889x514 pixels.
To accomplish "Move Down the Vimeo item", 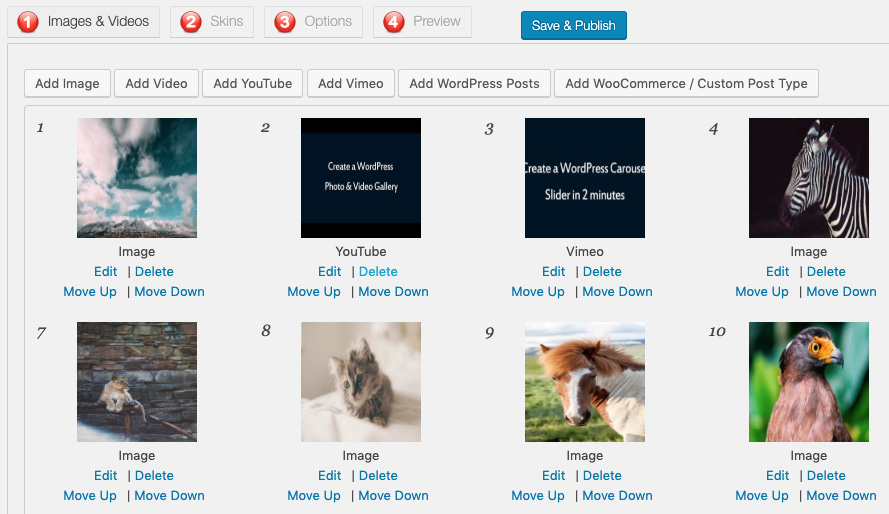I will pos(617,291).
